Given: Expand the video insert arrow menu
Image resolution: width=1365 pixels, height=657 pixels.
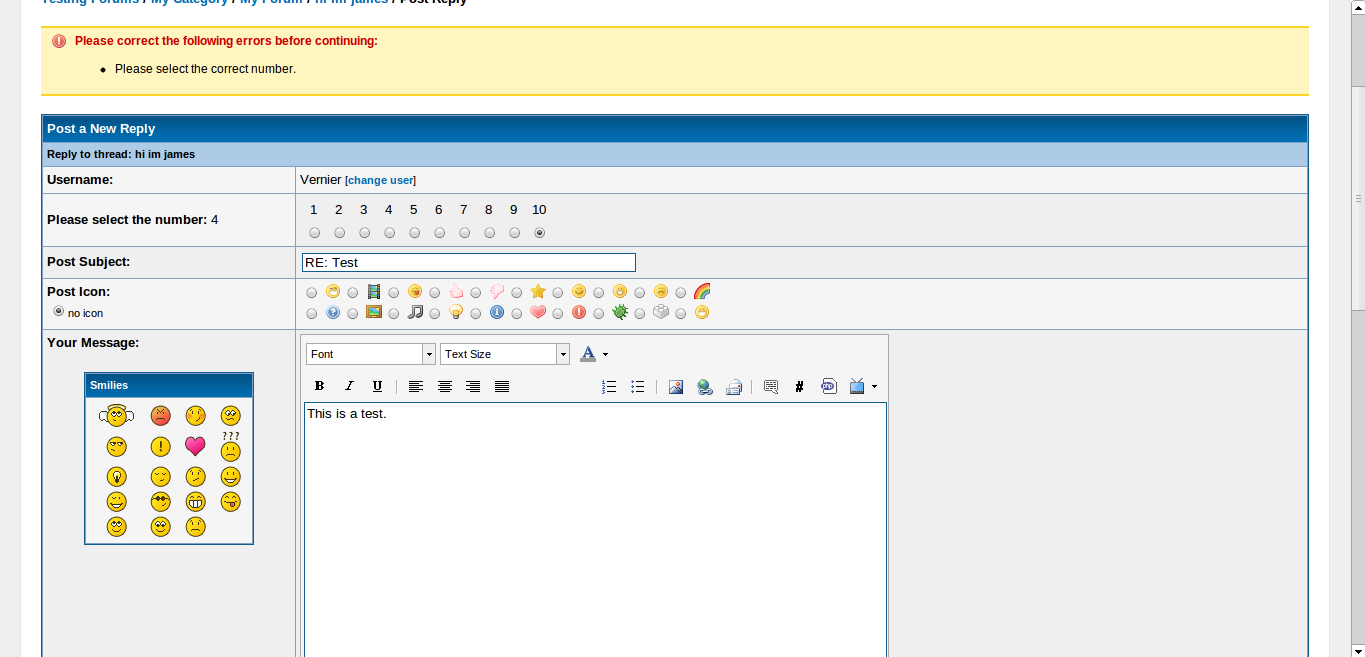Looking at the screenshot, I should [875, 386].
